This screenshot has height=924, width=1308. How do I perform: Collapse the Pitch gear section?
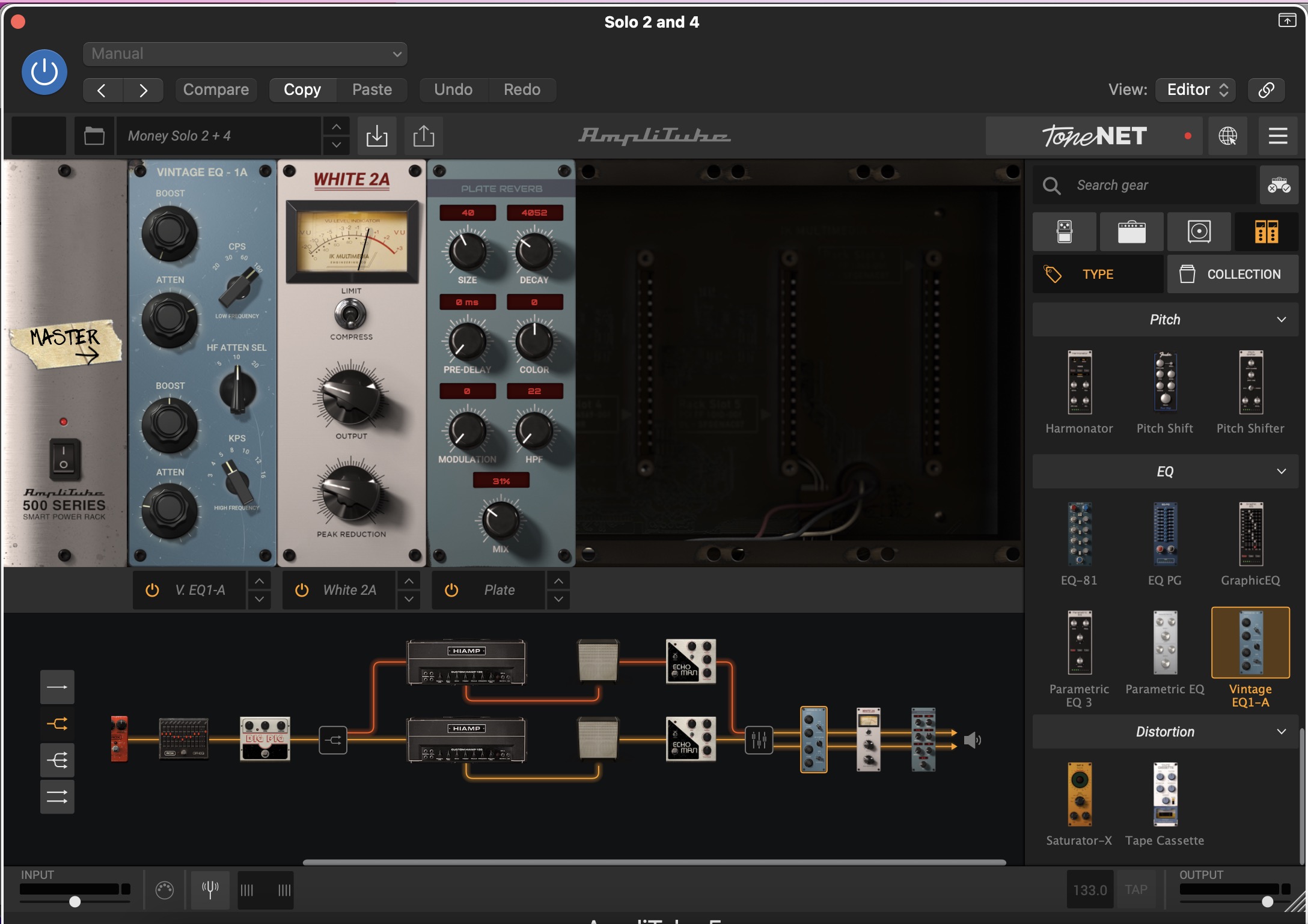coord(1281,320)
